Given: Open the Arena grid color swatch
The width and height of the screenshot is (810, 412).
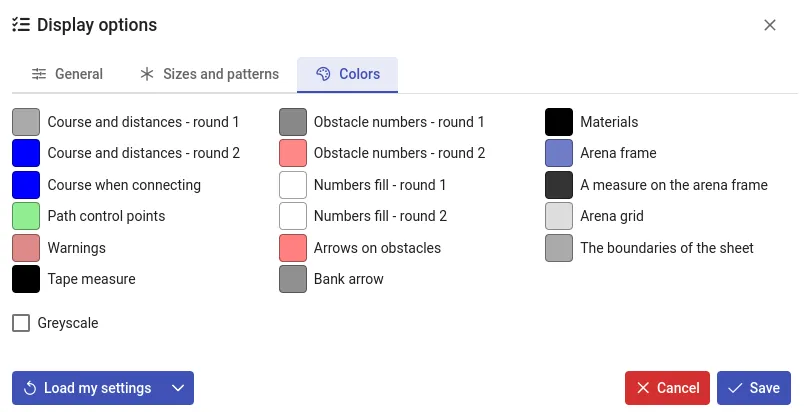Looking at the screenshot, I should tap(559, 216).
